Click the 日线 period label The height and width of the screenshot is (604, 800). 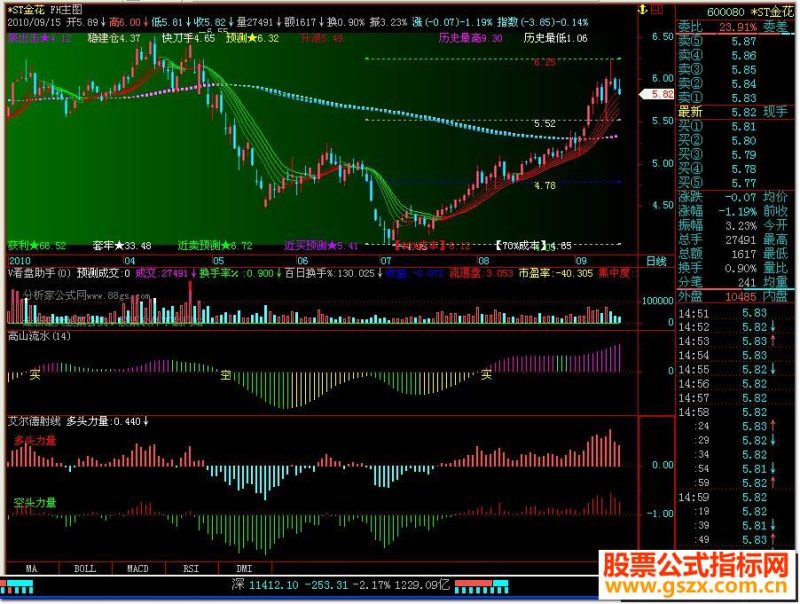[656, 261]
